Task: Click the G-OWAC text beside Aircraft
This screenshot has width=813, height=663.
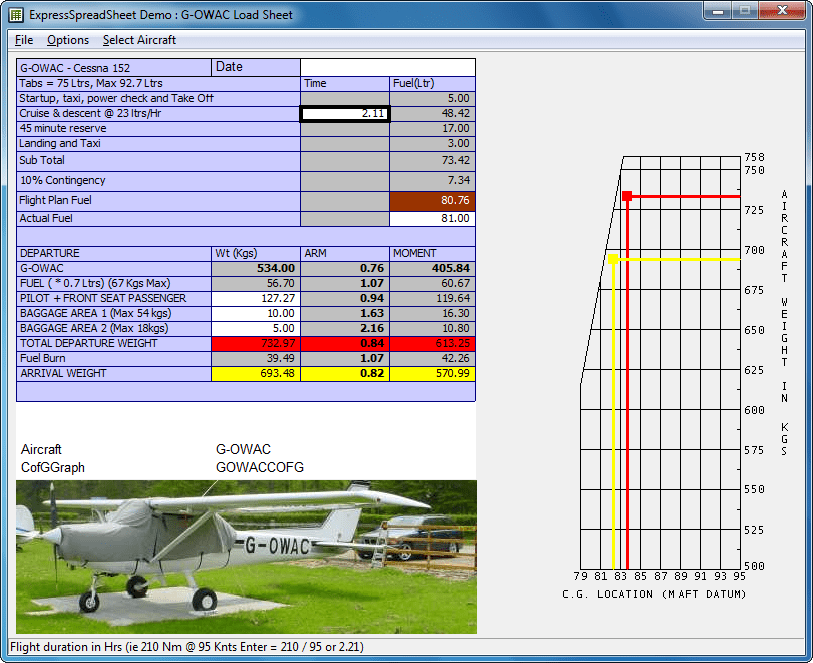Action: [243, 449]
